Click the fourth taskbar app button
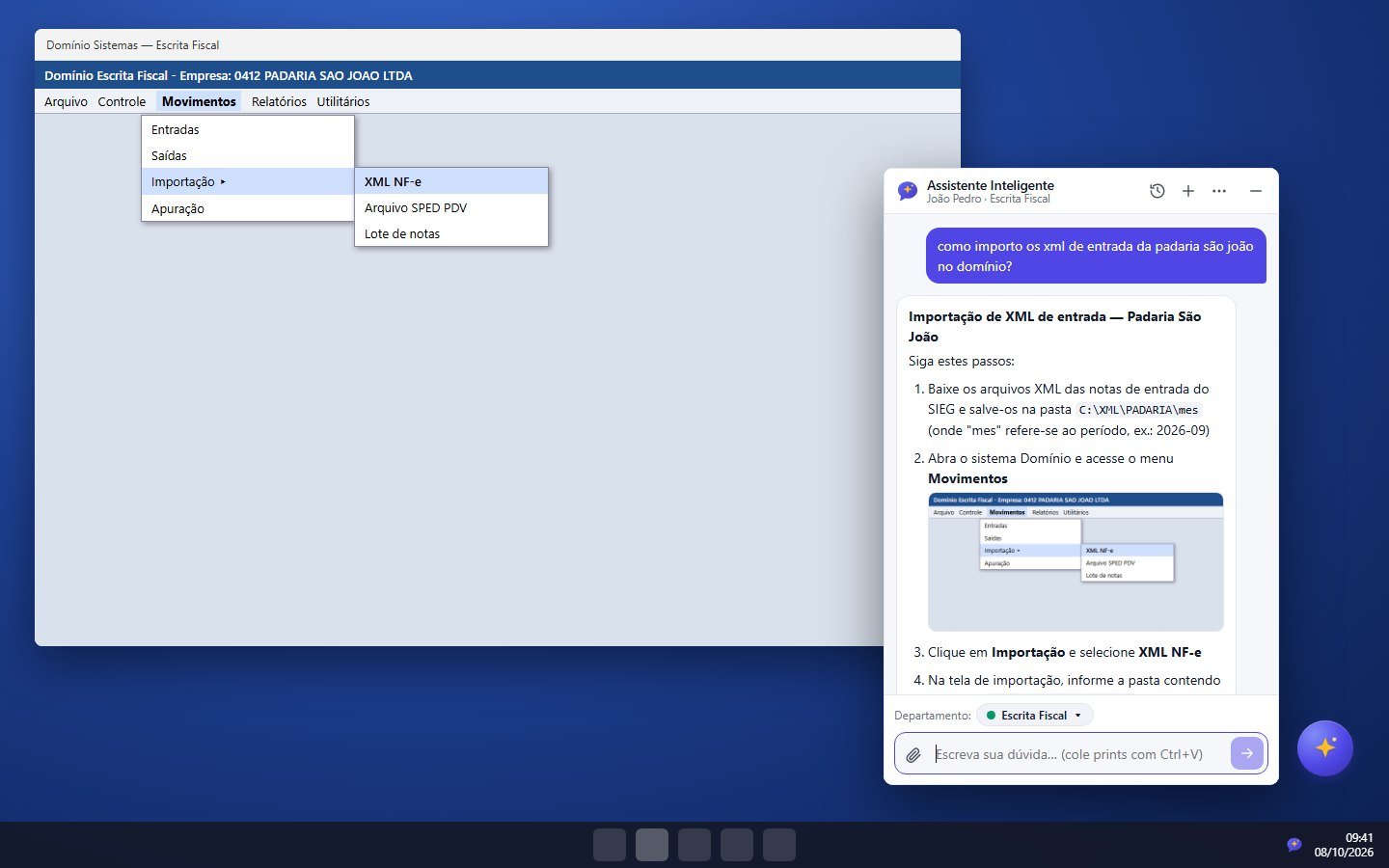Image resolution: width=1389 pixels, height=868 pixels. pos(737,845)
